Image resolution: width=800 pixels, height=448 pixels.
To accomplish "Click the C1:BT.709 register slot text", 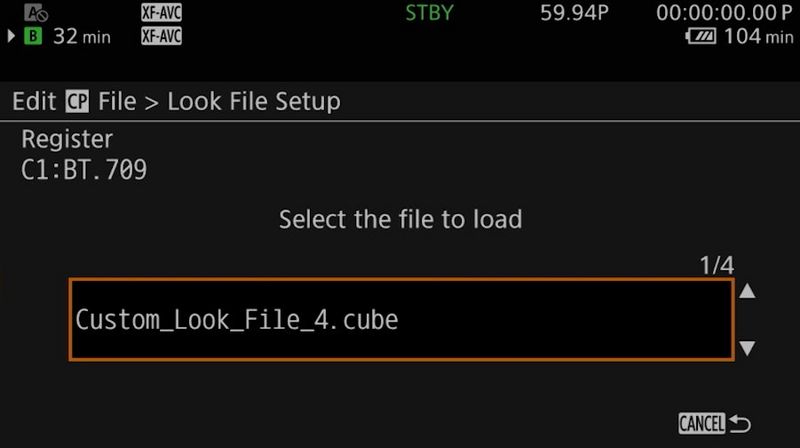I will point(84,170).
